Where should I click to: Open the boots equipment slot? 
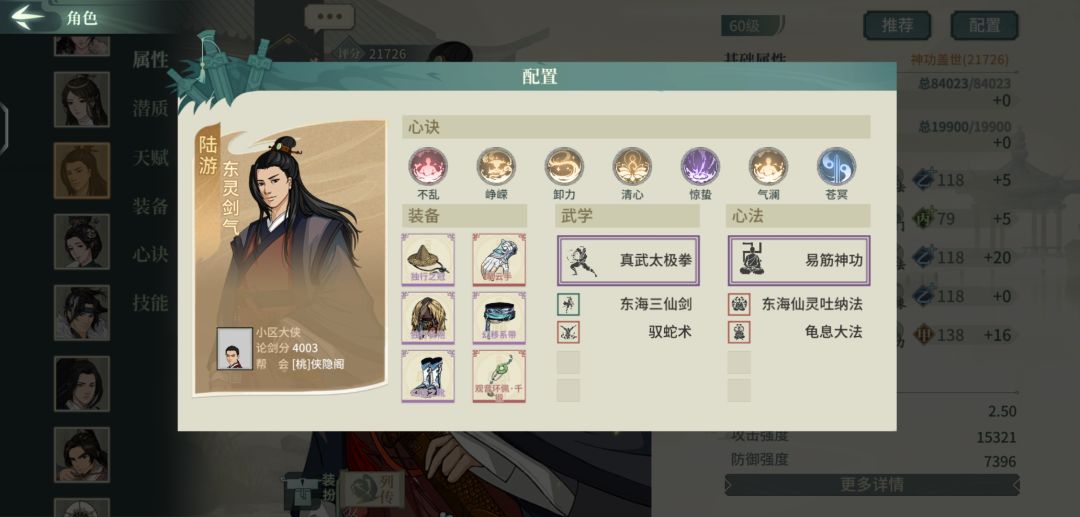(428, 376)
